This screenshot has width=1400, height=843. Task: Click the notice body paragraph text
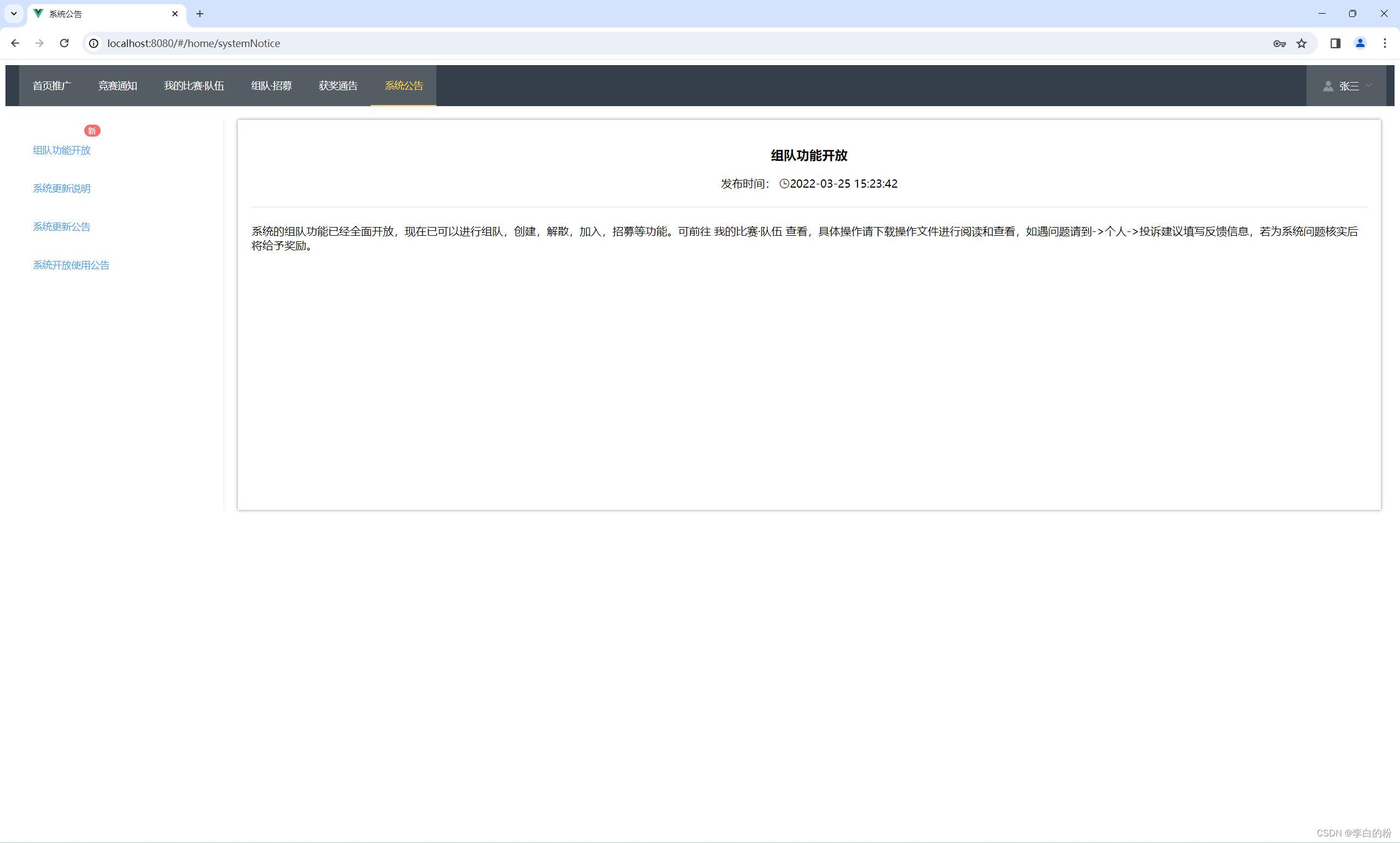coord(804,239)
